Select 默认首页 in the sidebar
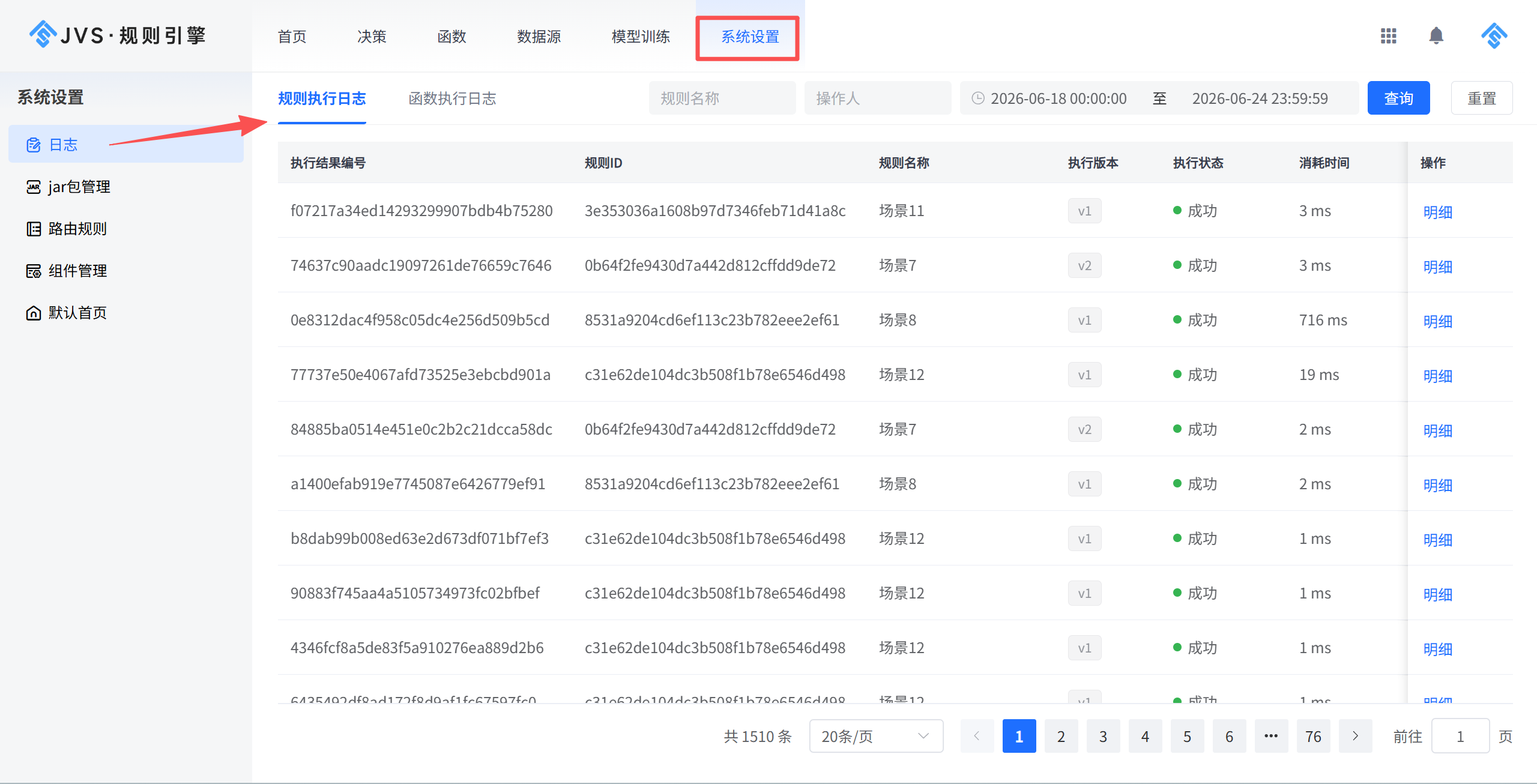1537x784 pixels. tap(126, 313)
